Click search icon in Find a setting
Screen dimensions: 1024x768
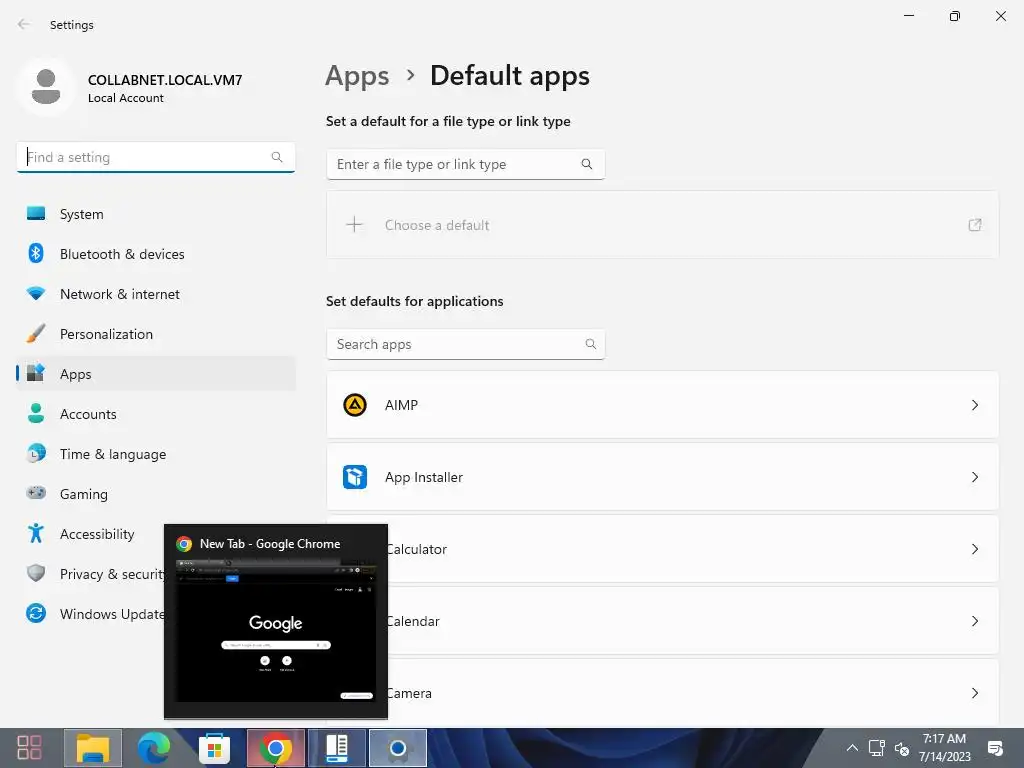tap(277, 157)
